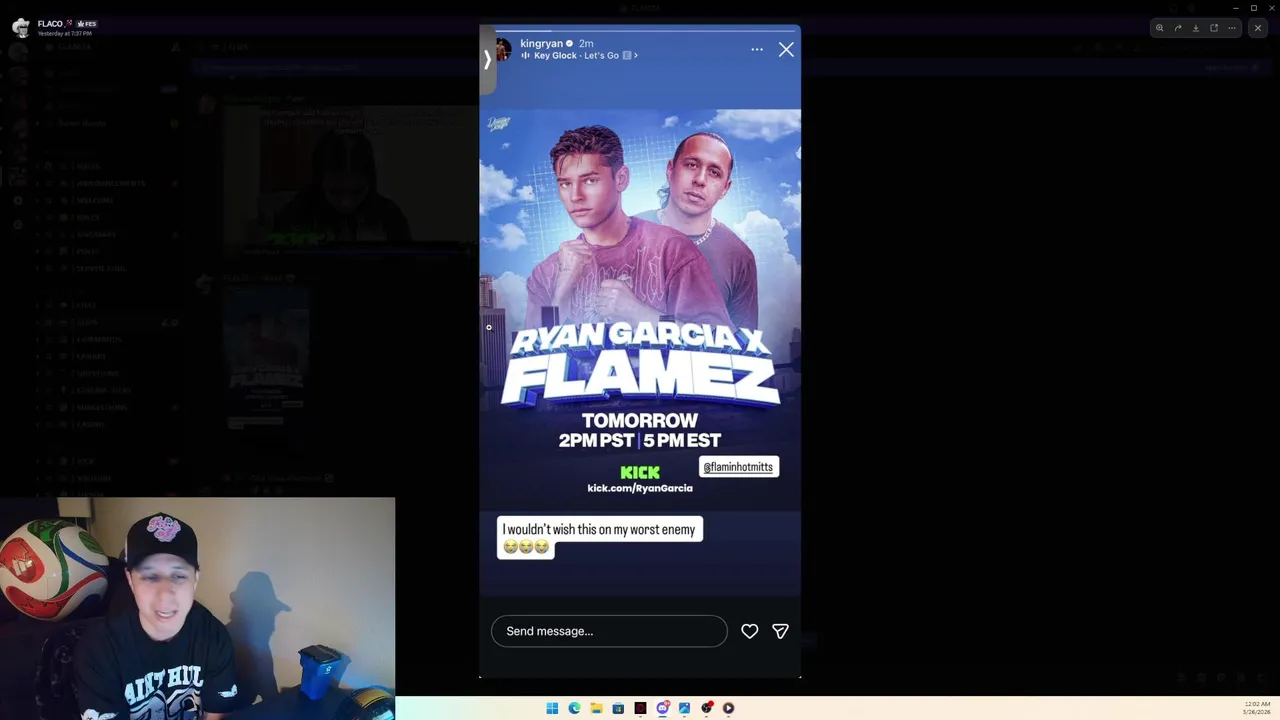
Task: Click the kick.com/RyanGarcia text on the poster
Action: coord(640,488)
